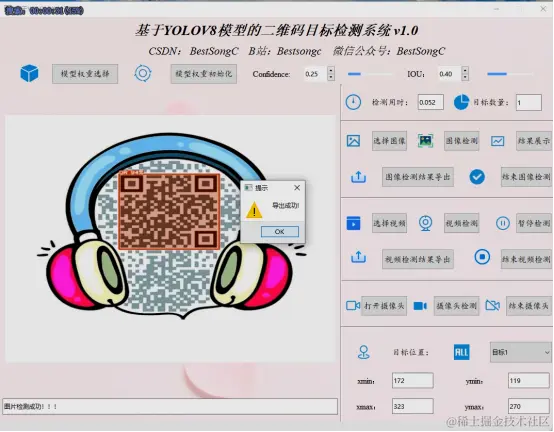This screenshot has width=554, height=432.
Task: Click the 视频检测结果导出 button
Action: [418, 260]
